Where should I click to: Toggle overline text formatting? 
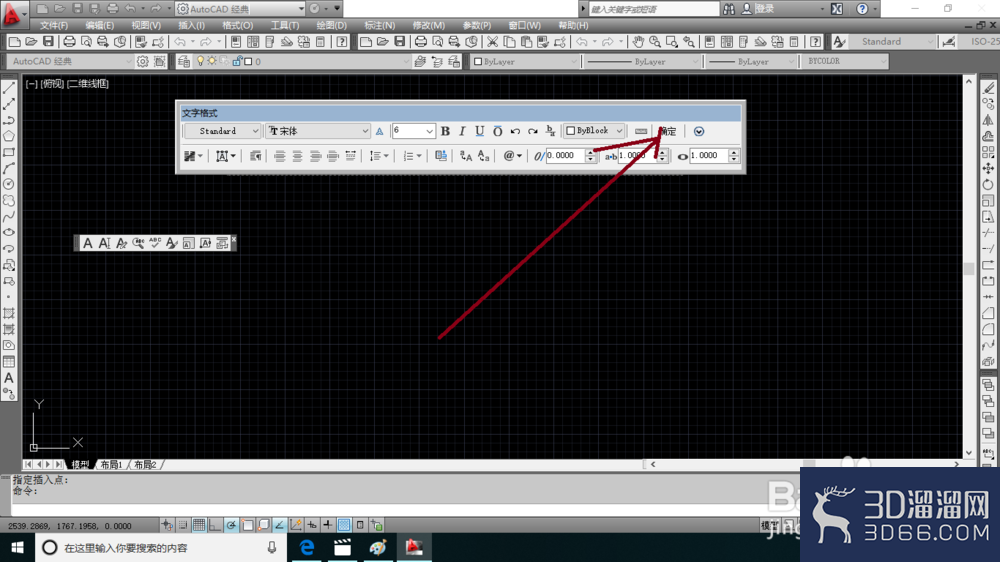(x=497, y=131)
